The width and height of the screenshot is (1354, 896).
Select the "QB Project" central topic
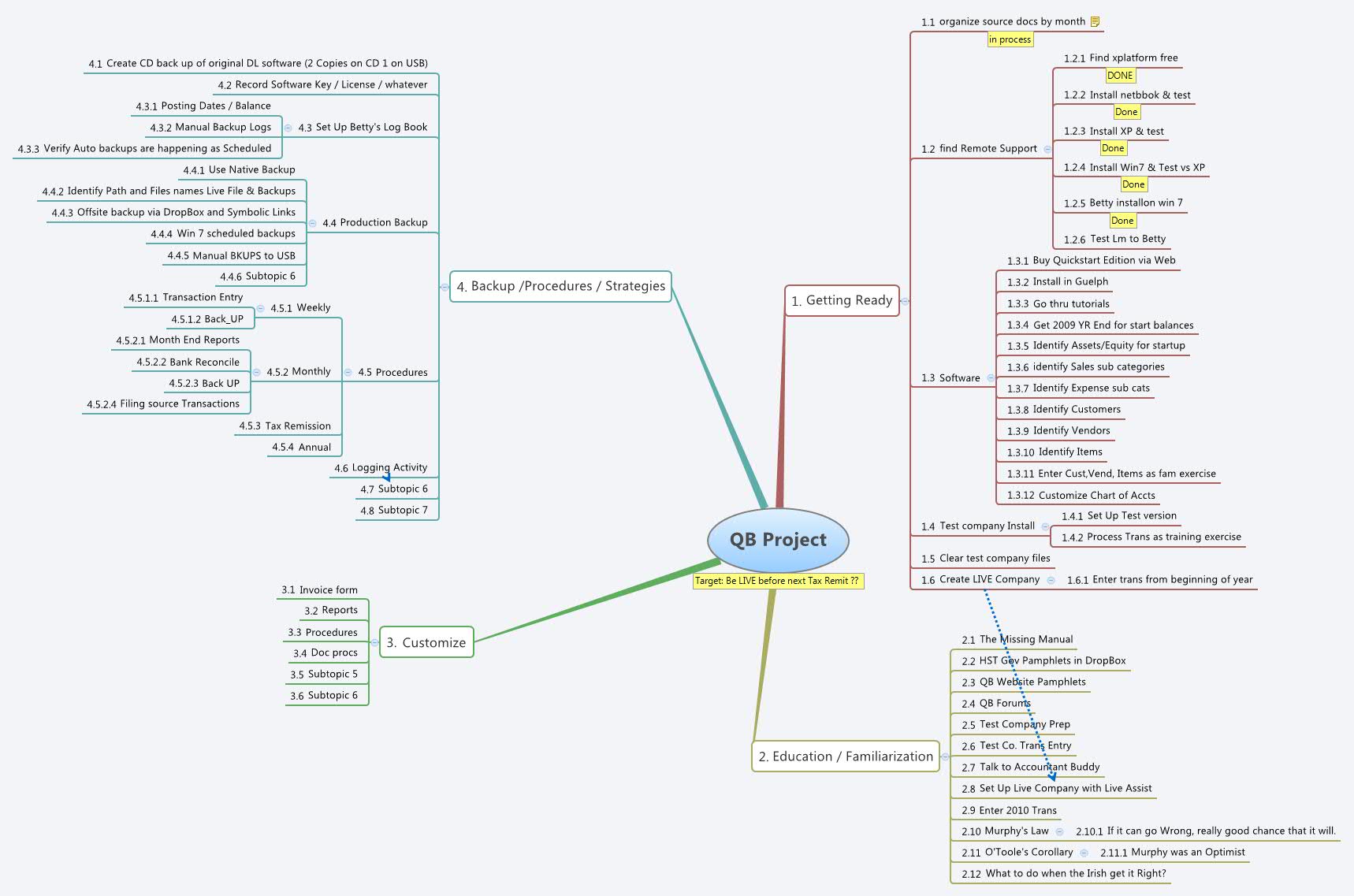[777, 540]
